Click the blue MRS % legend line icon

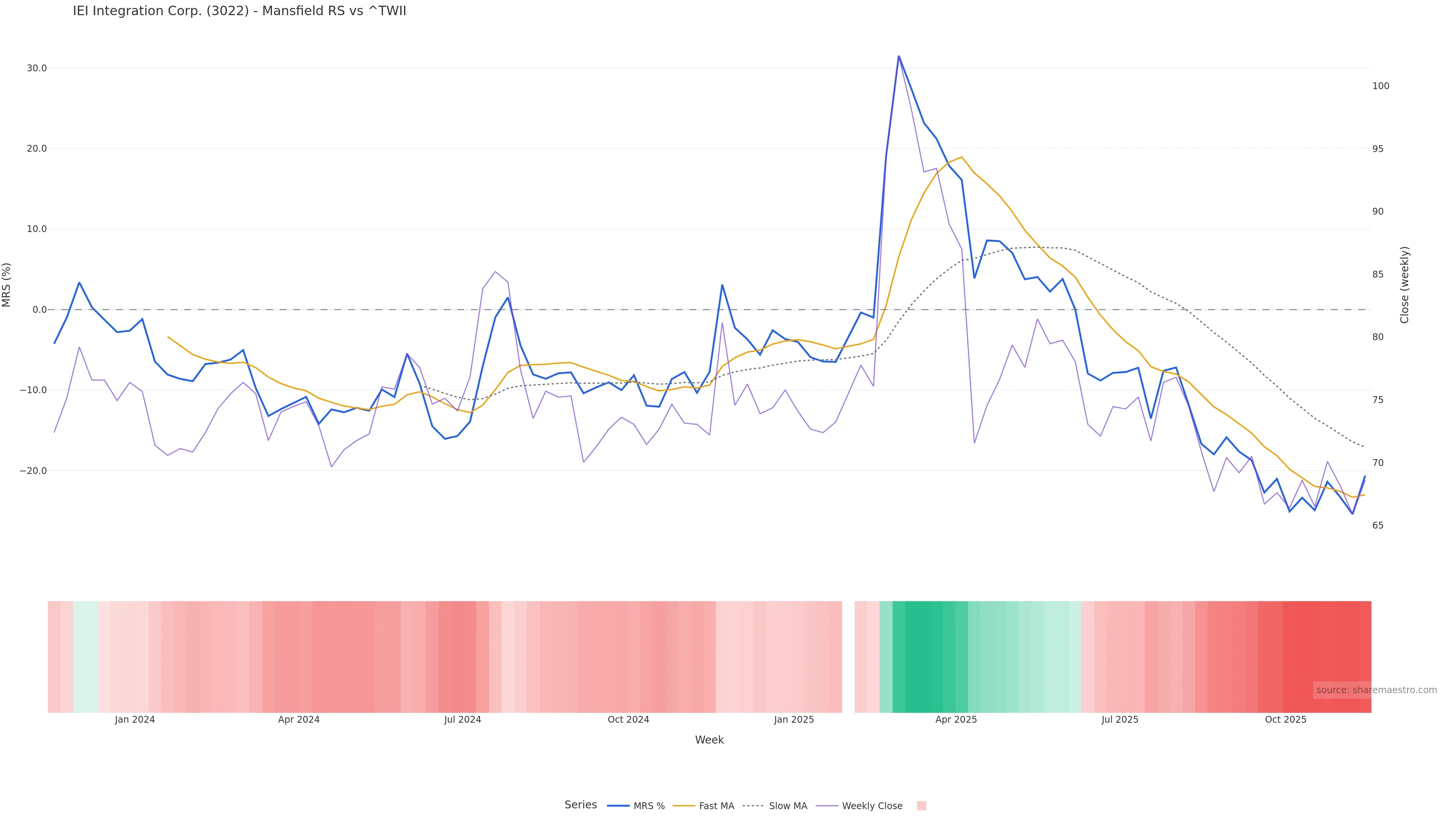tap(618, 806)
